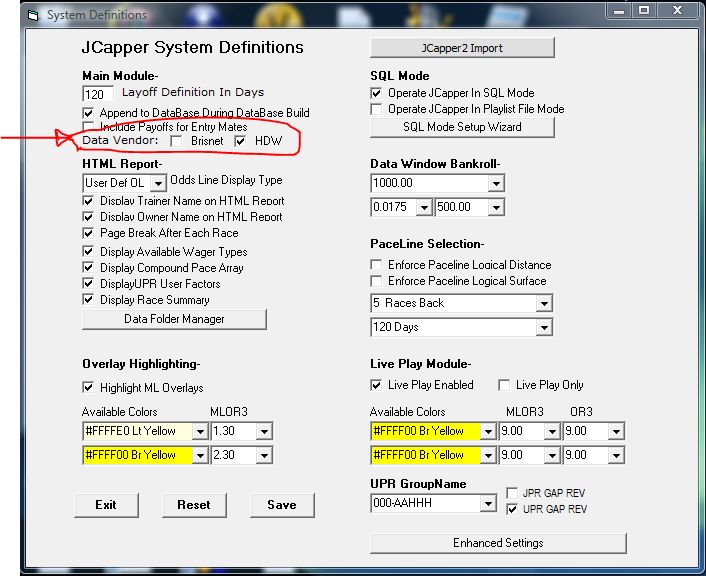Open the 0.0175 bankroll dropdown

click(x=424, y=208)
